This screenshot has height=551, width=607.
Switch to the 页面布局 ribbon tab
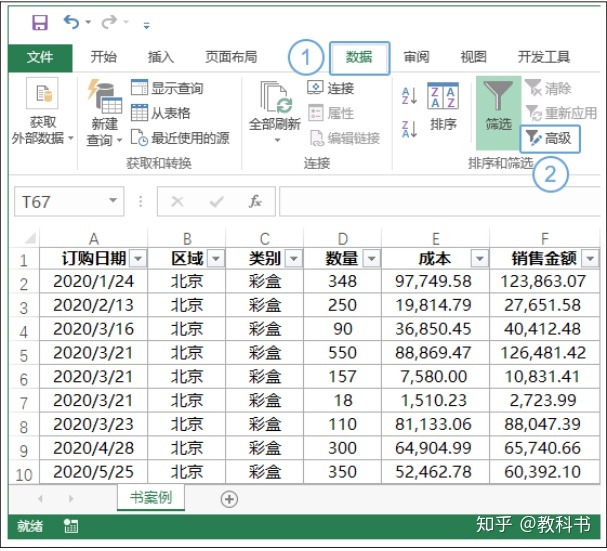(231, 57)
